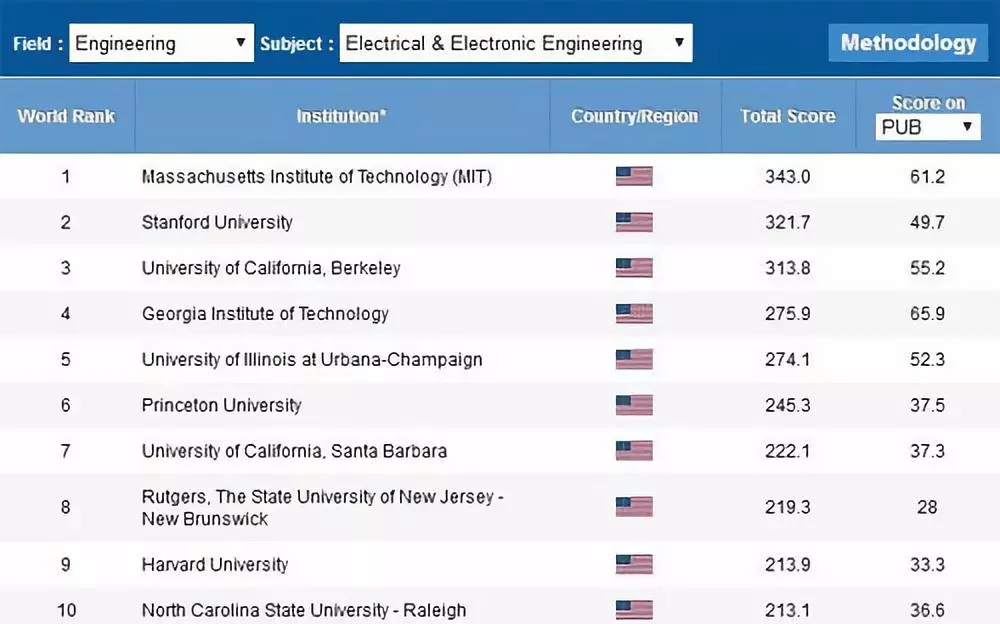Click the Institution column header
The image size is (1000, 624).
click(x=341, y=116)
